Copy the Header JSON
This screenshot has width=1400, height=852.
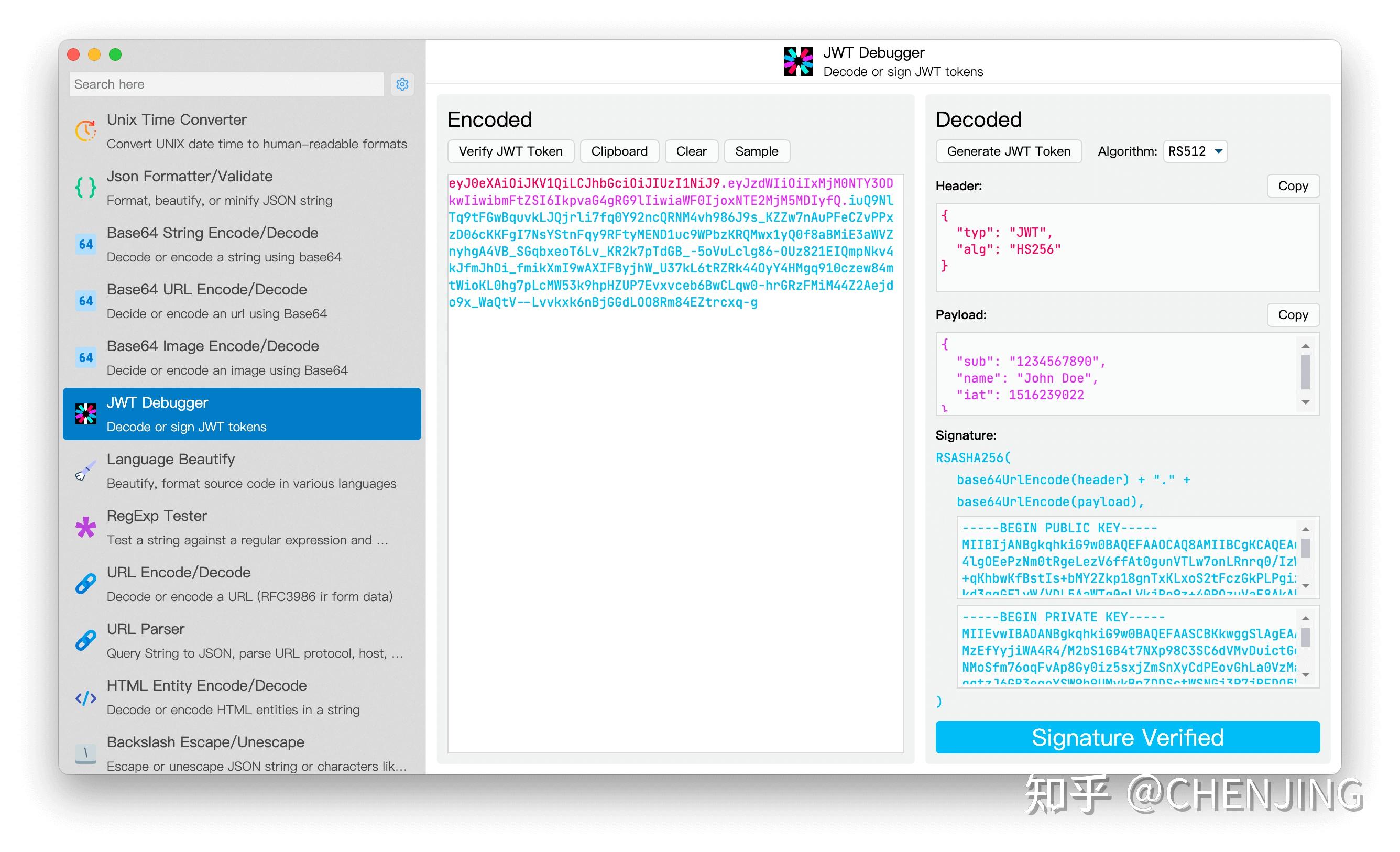(x=1293, y=186)
